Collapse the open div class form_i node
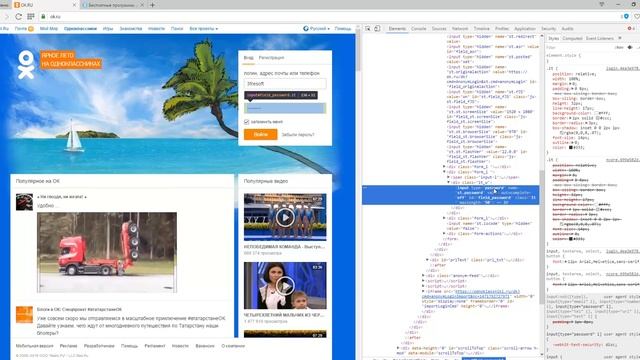640x360 pixels. [x=444, y=172]
